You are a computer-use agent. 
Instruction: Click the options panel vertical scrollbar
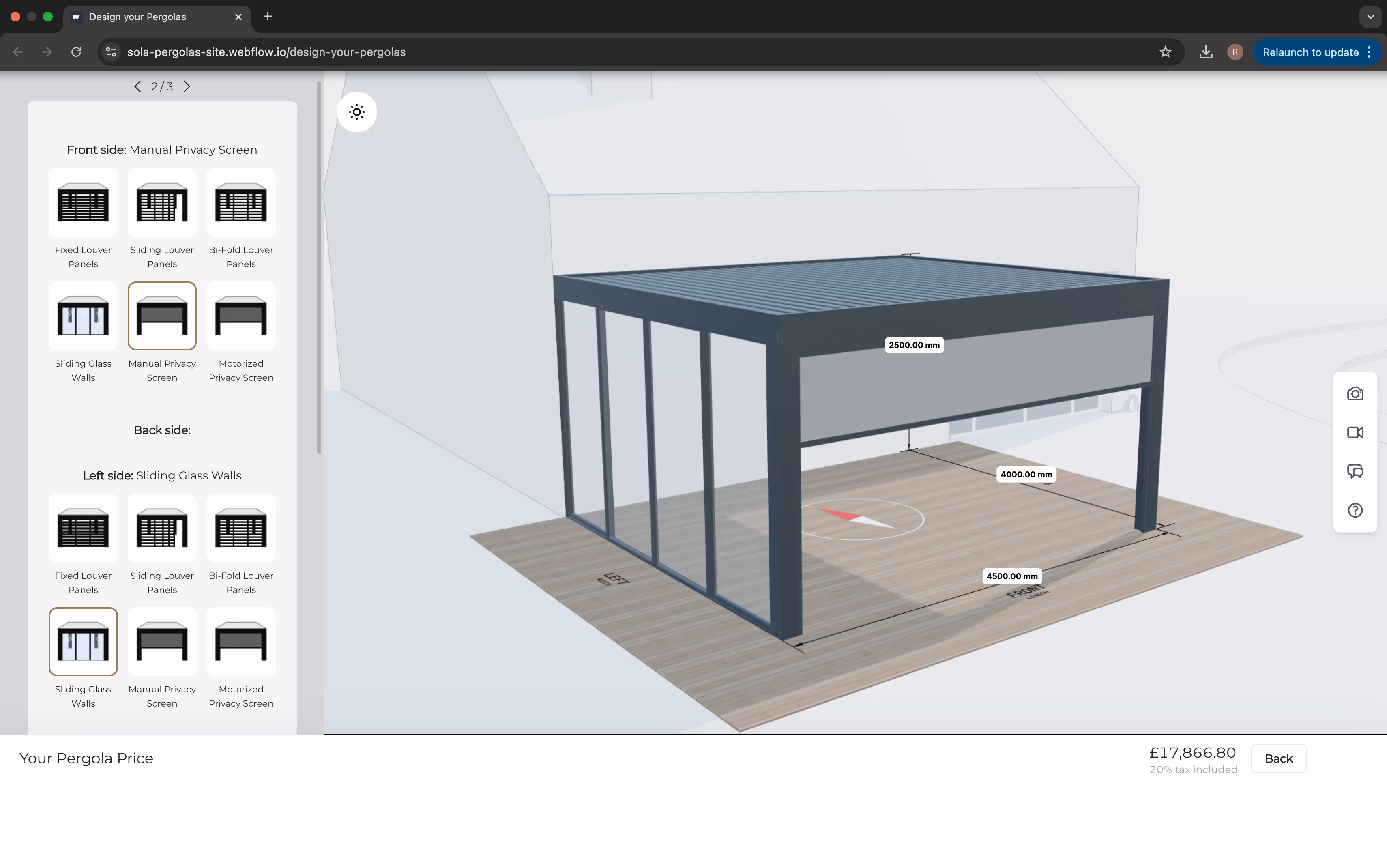(x=319, y=268)
